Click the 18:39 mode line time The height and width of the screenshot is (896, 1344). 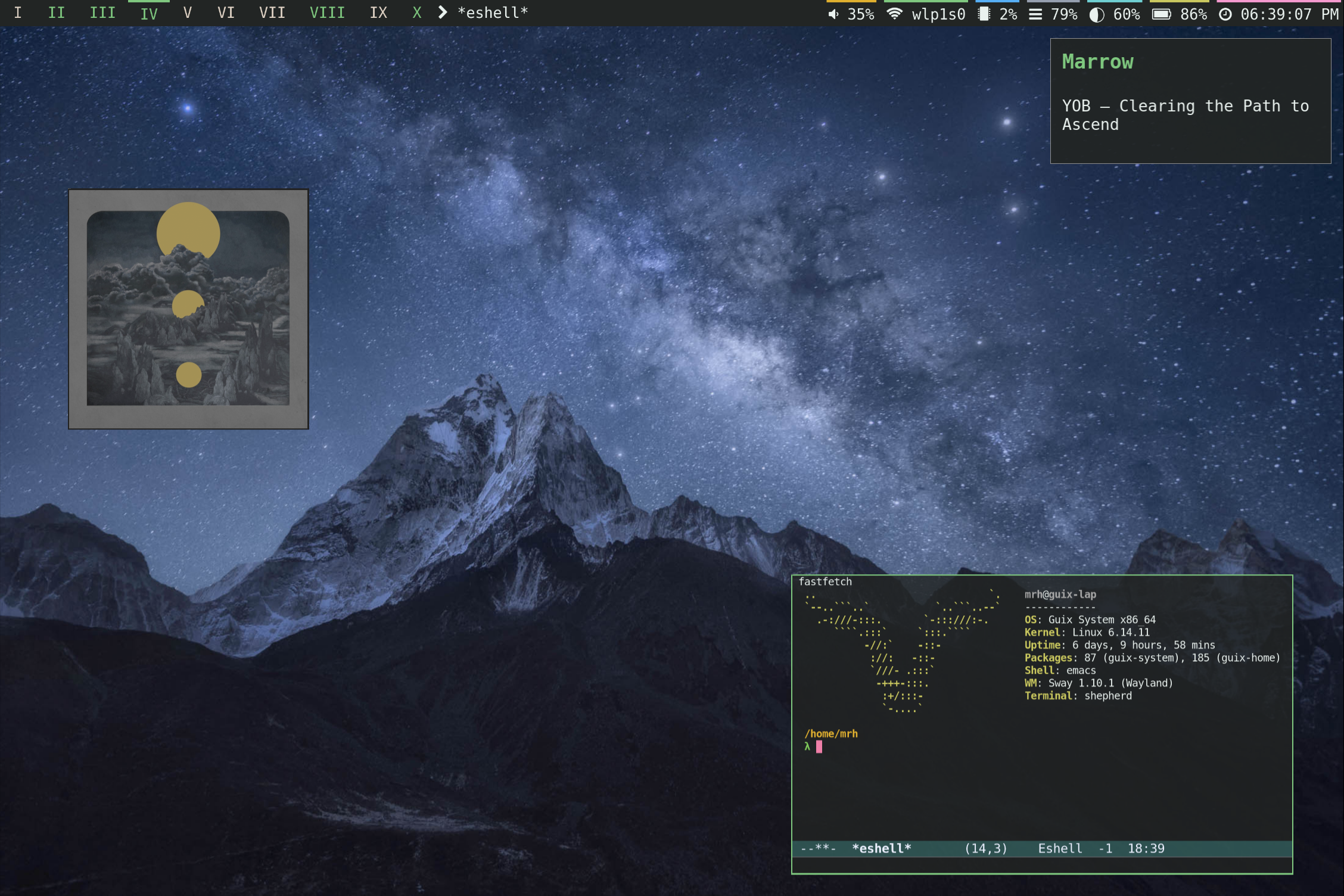[1146, 848]
